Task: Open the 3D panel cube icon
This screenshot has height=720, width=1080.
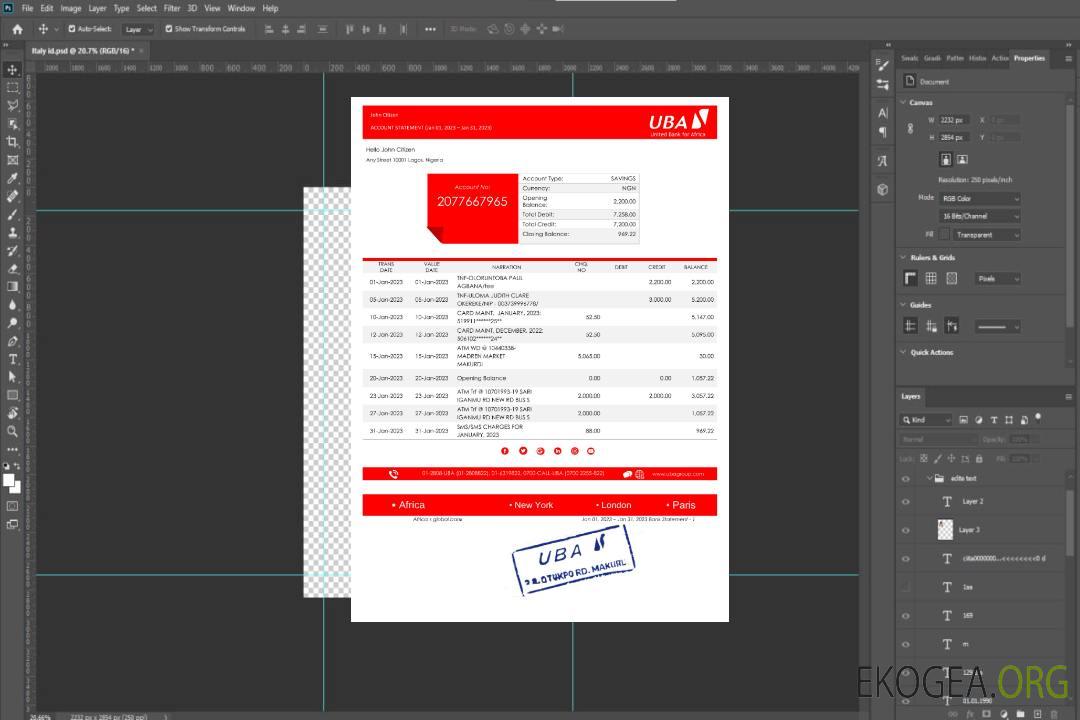Action: coord(883,189)
